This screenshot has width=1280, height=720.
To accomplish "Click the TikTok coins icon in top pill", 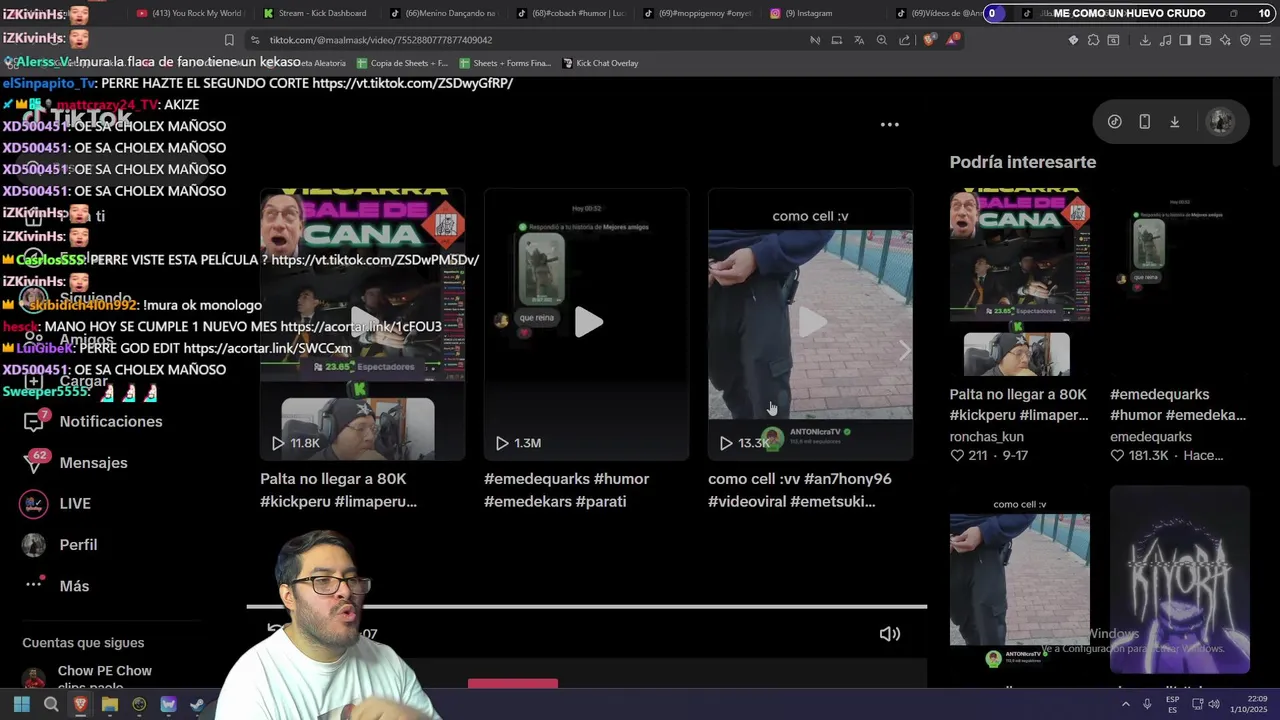I will pyautogui.click(x=1114, y=122).
